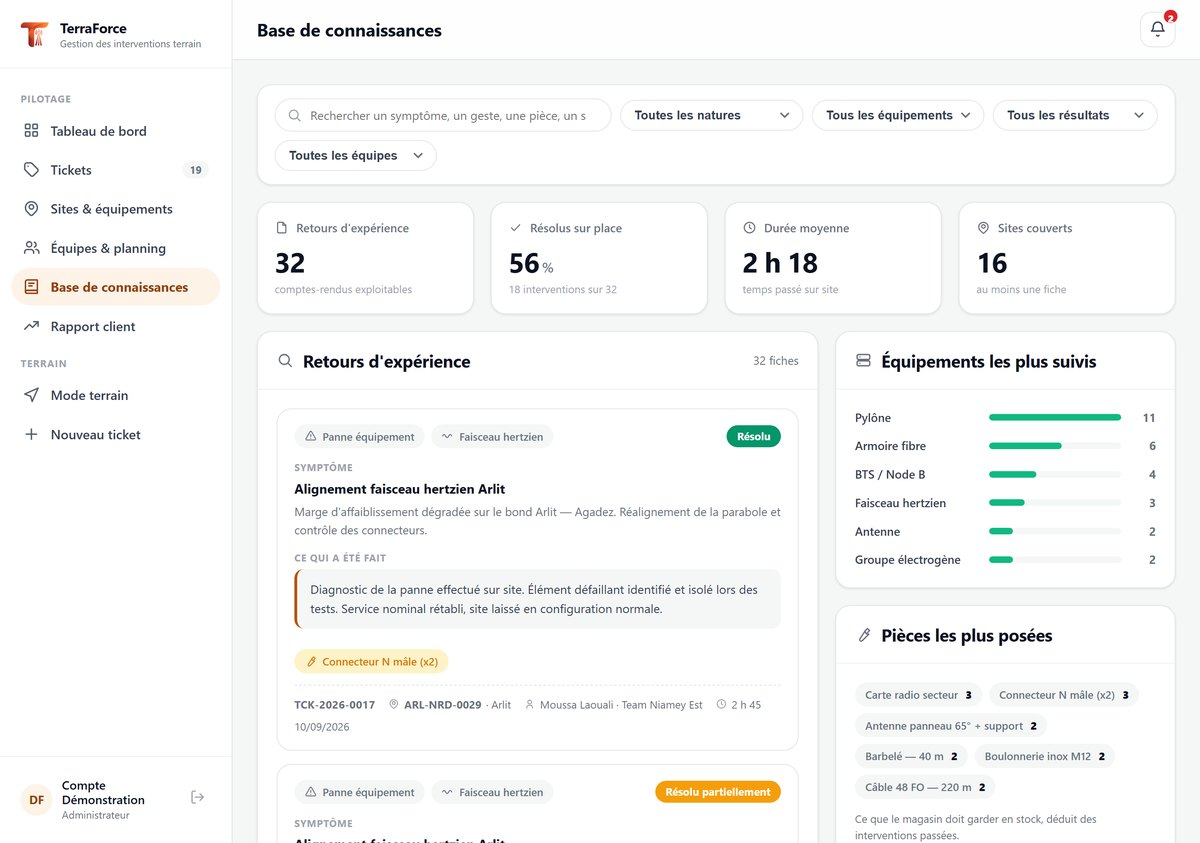Expand the Toutes les natures dropdown
The width and height of the screenshot is (1200, 843).
[x=712, y=115]
